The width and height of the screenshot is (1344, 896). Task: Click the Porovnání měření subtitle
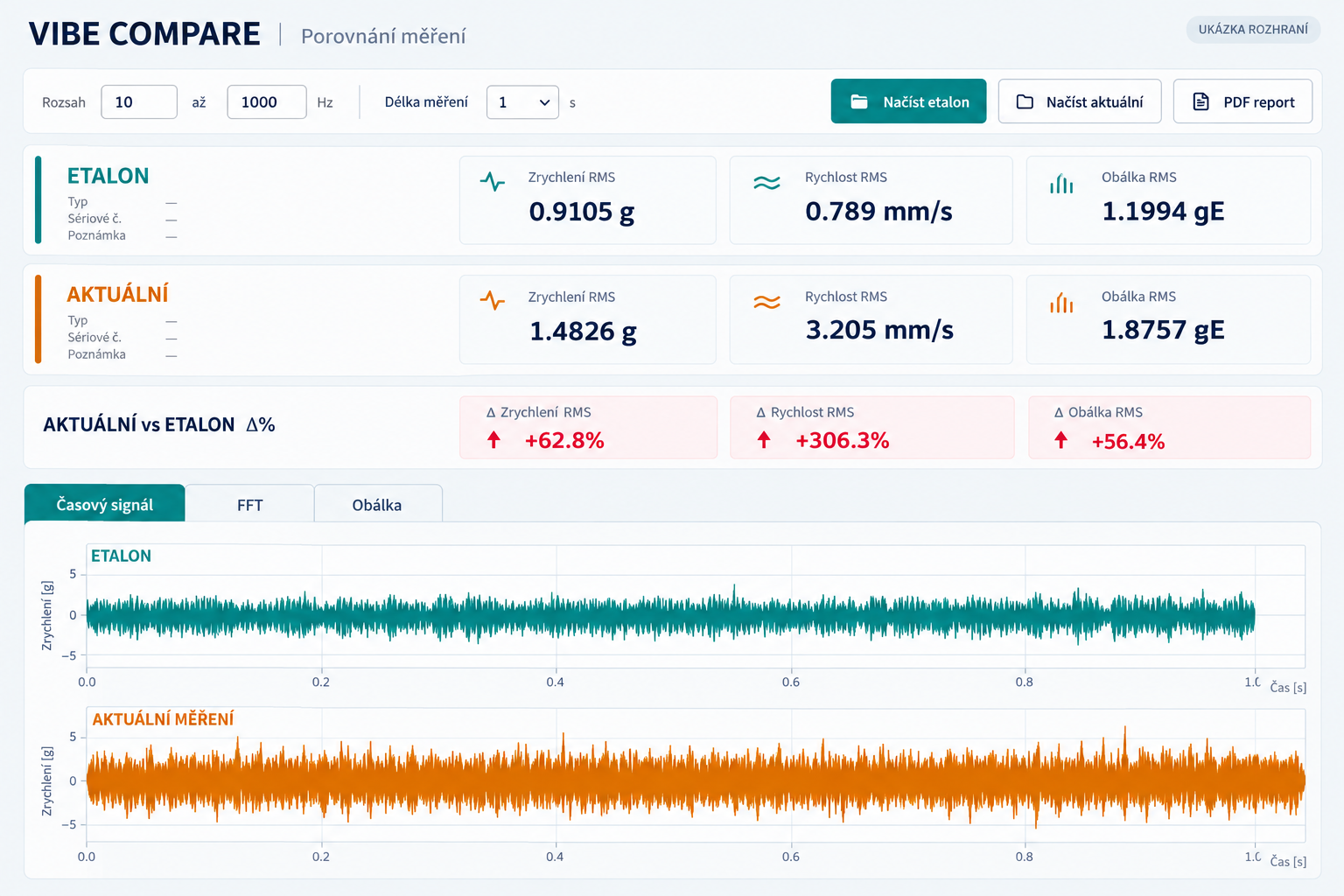[x=383, y=36]
